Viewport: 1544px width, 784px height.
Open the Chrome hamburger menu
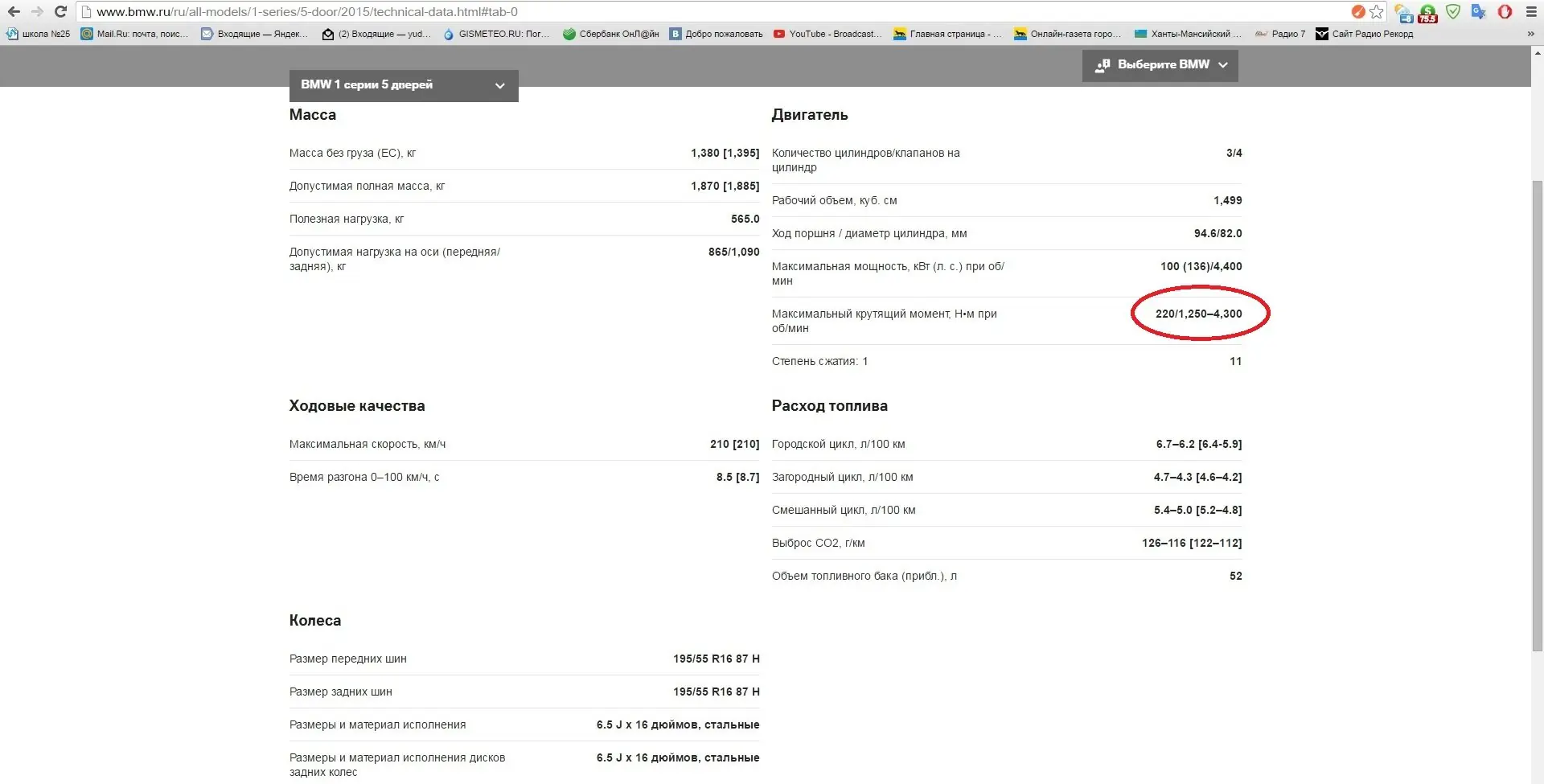pyautogui.click(x=1531, y=11)
